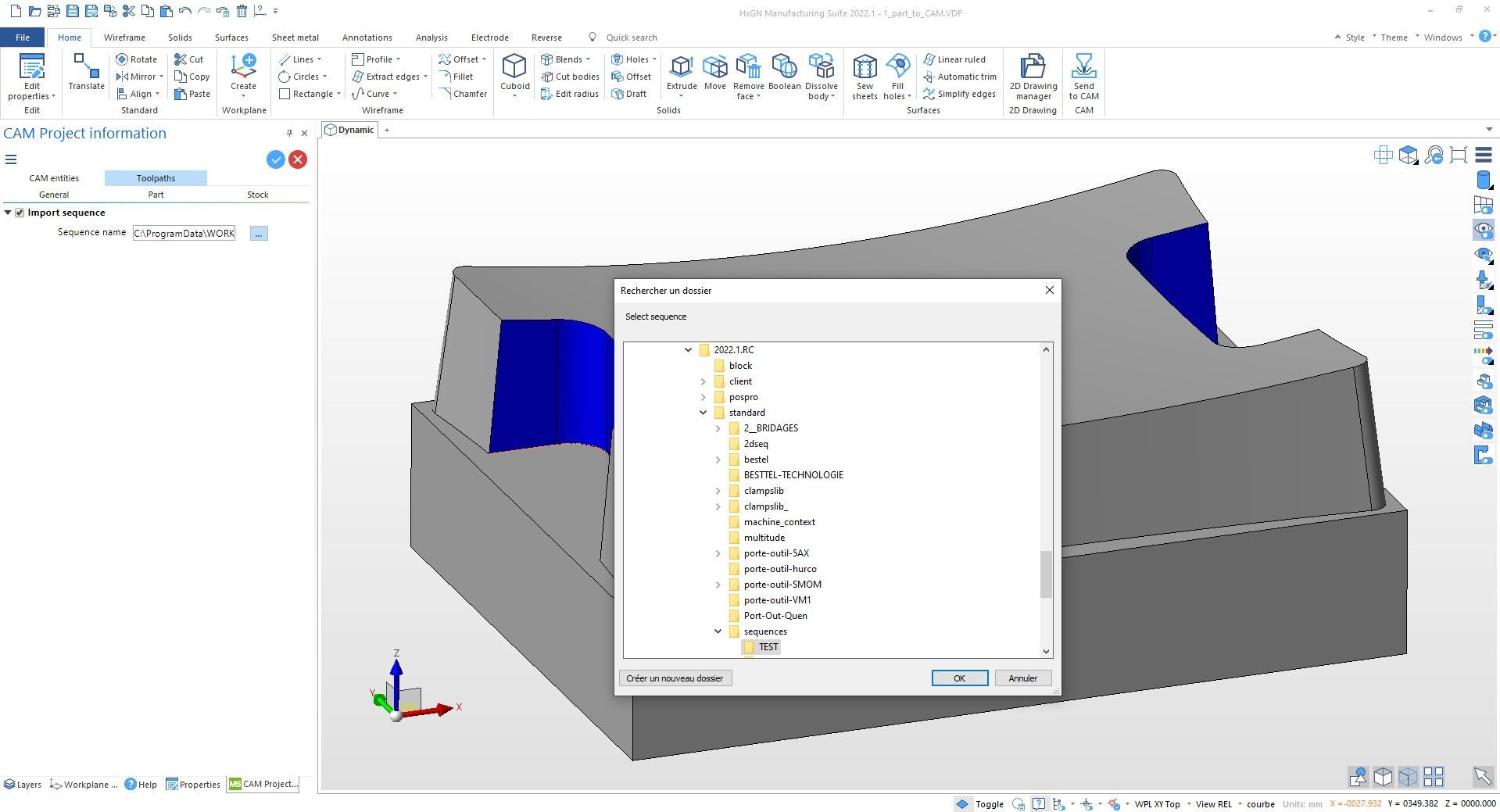
Task: Select the Translate tool
Action: [x=86, y=73]
